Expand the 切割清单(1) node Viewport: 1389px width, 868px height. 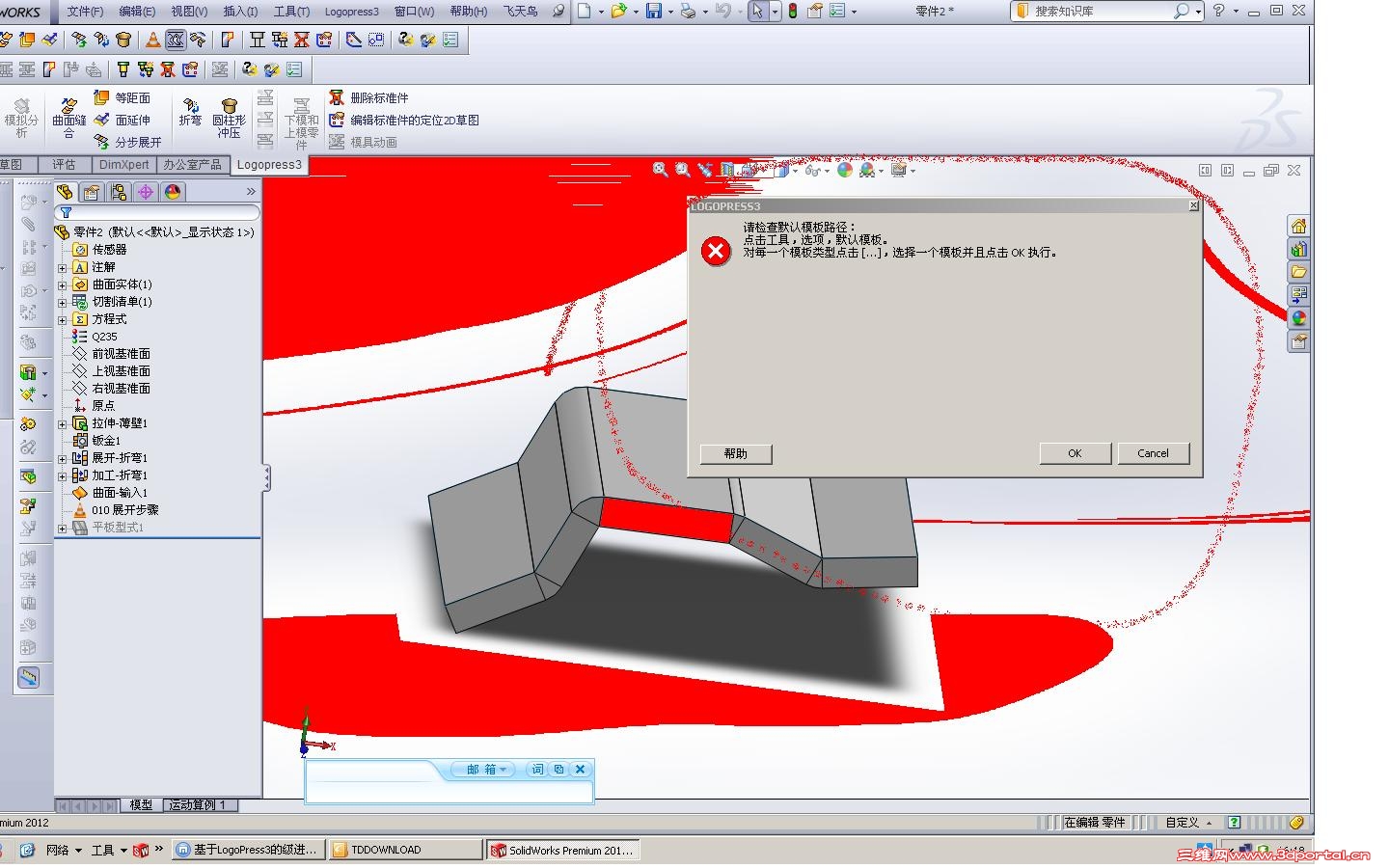63,302
